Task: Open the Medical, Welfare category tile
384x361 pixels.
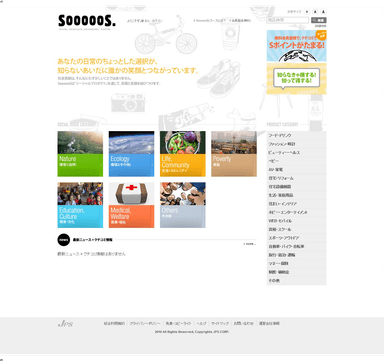Action: tap(131, 205)
